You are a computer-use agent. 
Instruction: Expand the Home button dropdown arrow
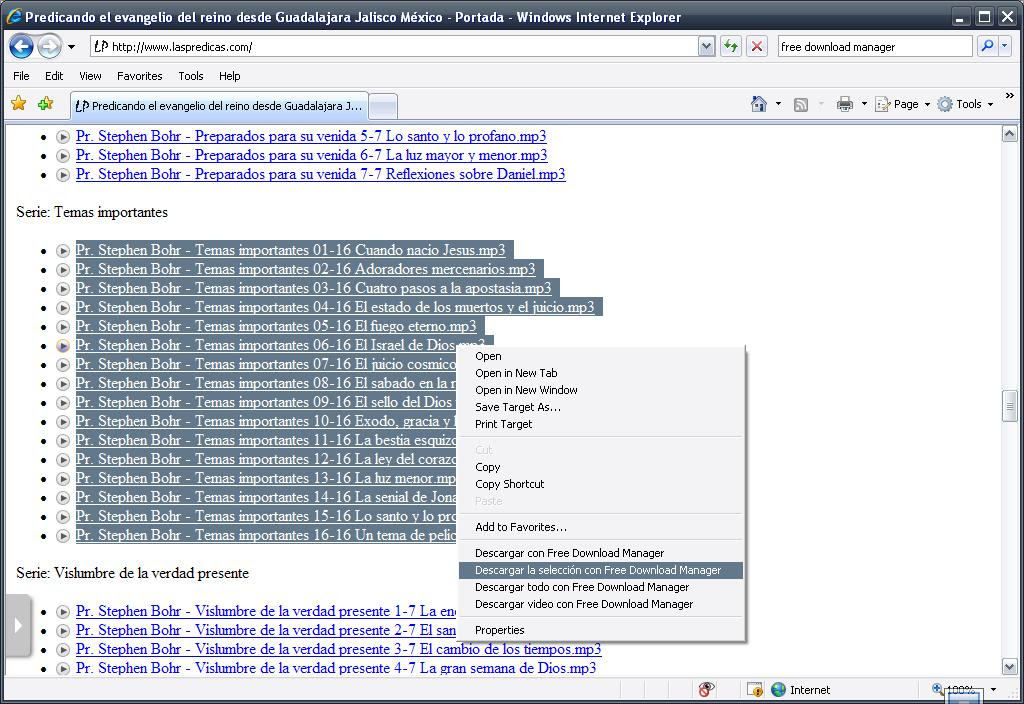click(x=778, y=104)
